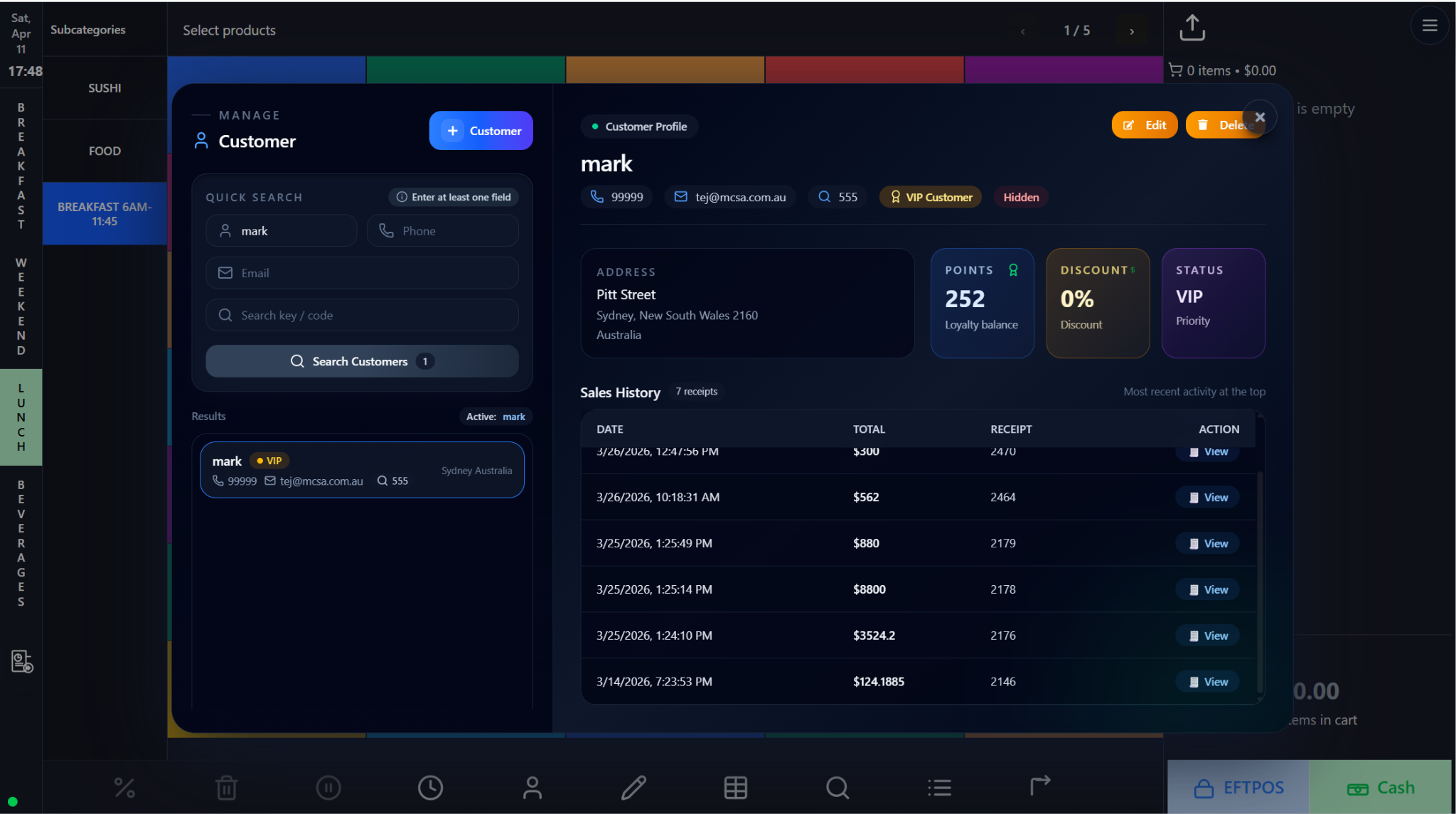Open the LUNCH vertical category
Screen dimensions: 1456x814
21,417
